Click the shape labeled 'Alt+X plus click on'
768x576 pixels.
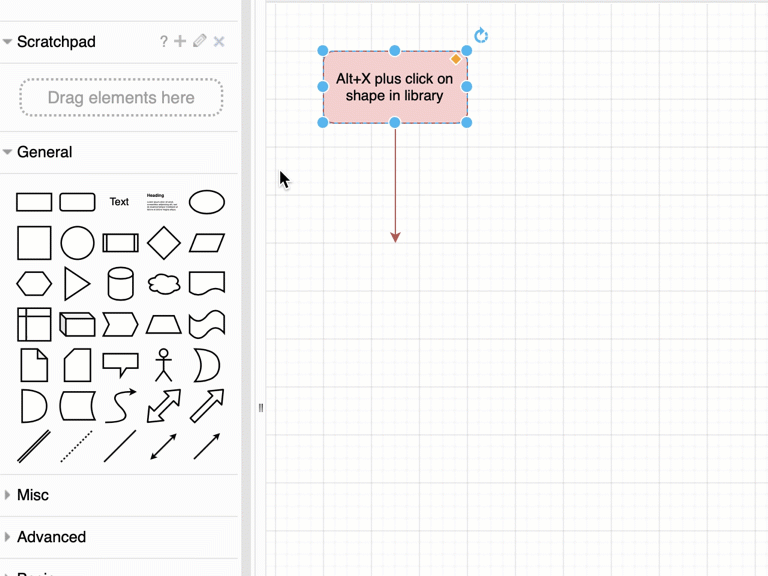tap(395, 87)
